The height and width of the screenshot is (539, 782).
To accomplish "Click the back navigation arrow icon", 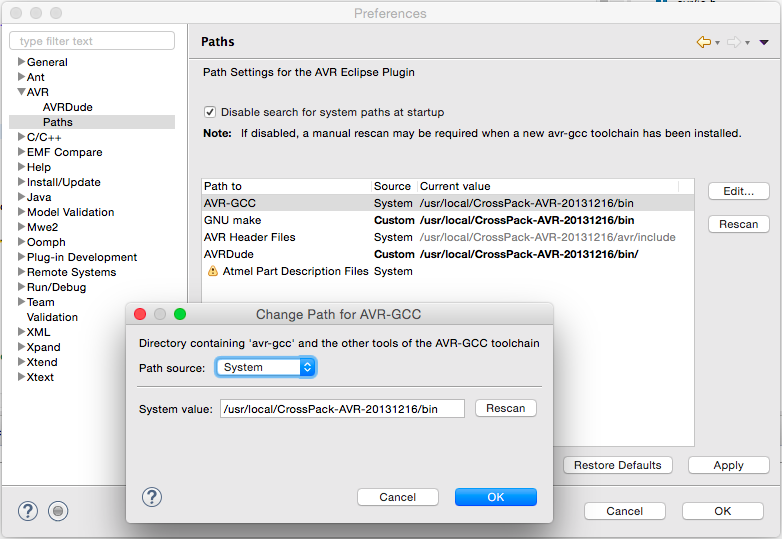I will pos(704,42).
